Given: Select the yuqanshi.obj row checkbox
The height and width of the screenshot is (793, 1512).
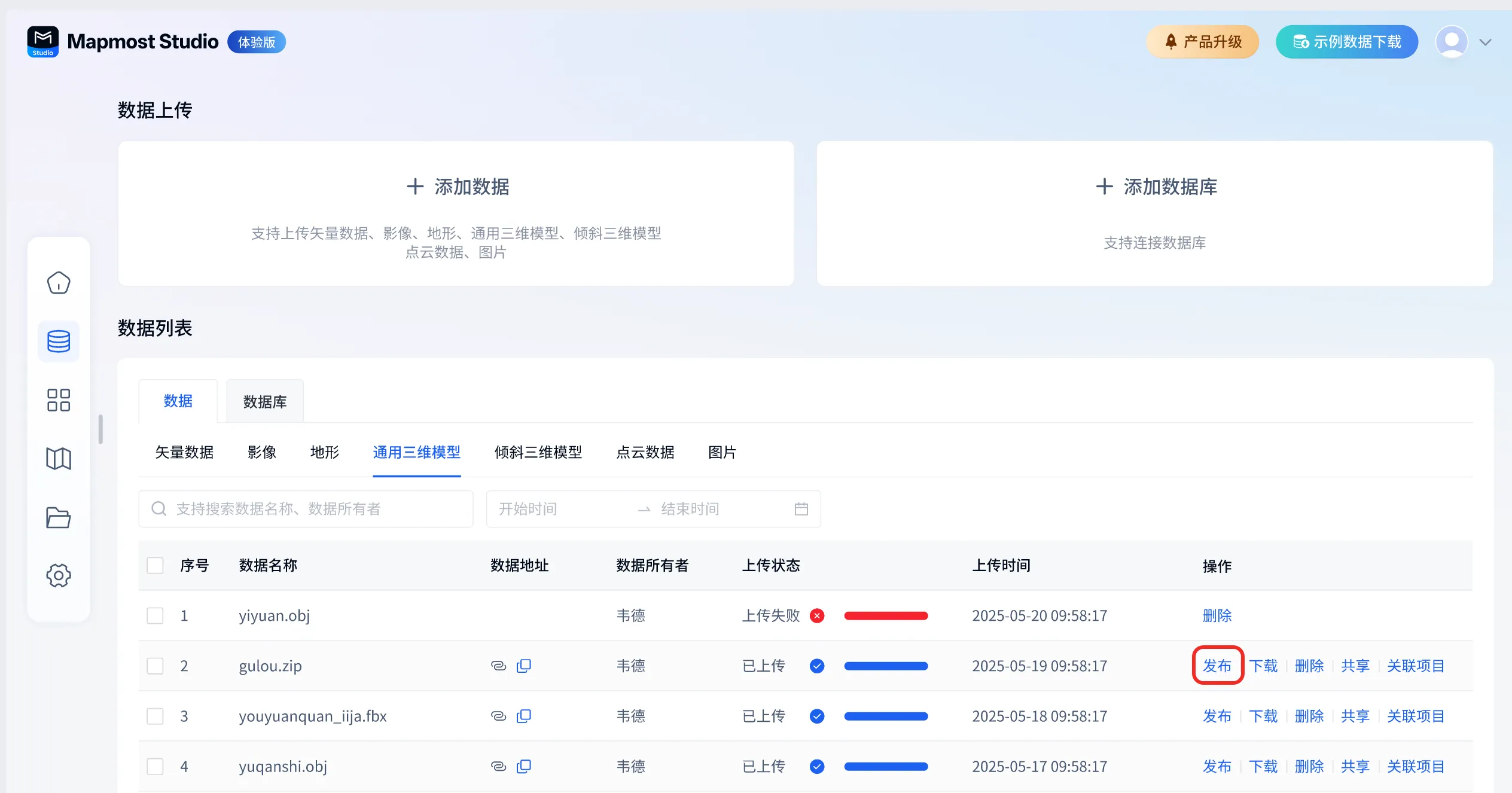Looking at the screenshot, I should pyautogui.click(x=156, y=766).
